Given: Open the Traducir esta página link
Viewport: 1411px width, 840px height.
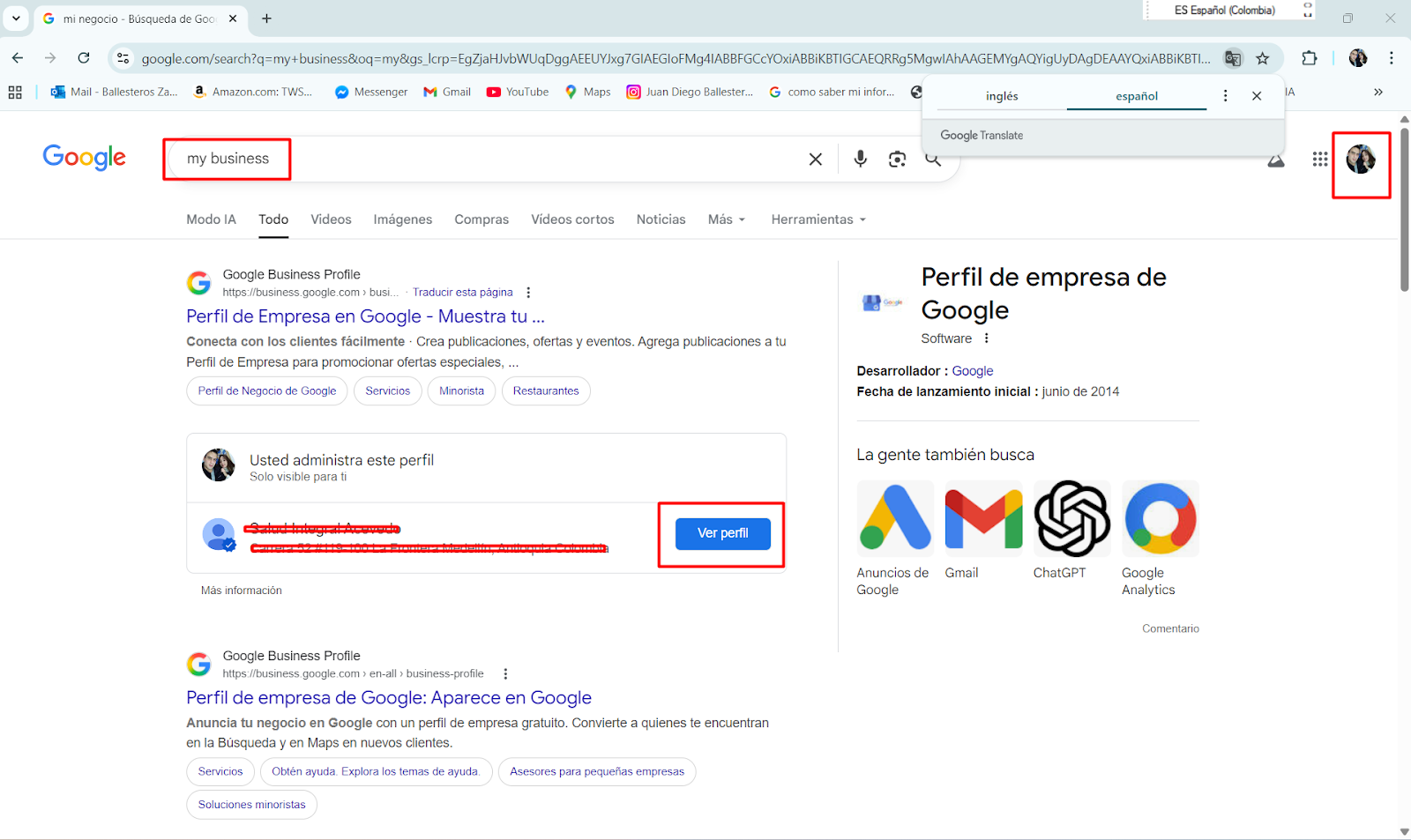Looking at the screenshot, I should (x=462, y=293).
